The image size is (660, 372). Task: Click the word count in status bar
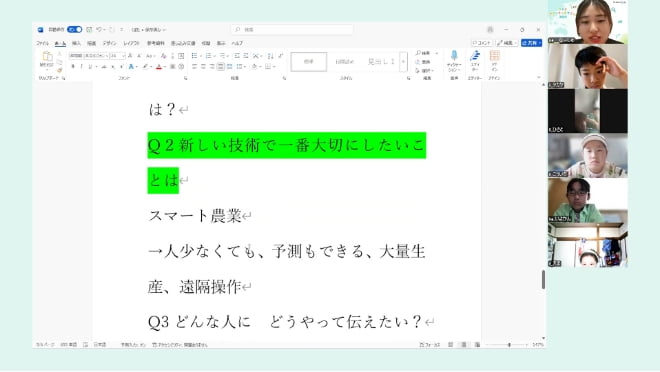69,345
